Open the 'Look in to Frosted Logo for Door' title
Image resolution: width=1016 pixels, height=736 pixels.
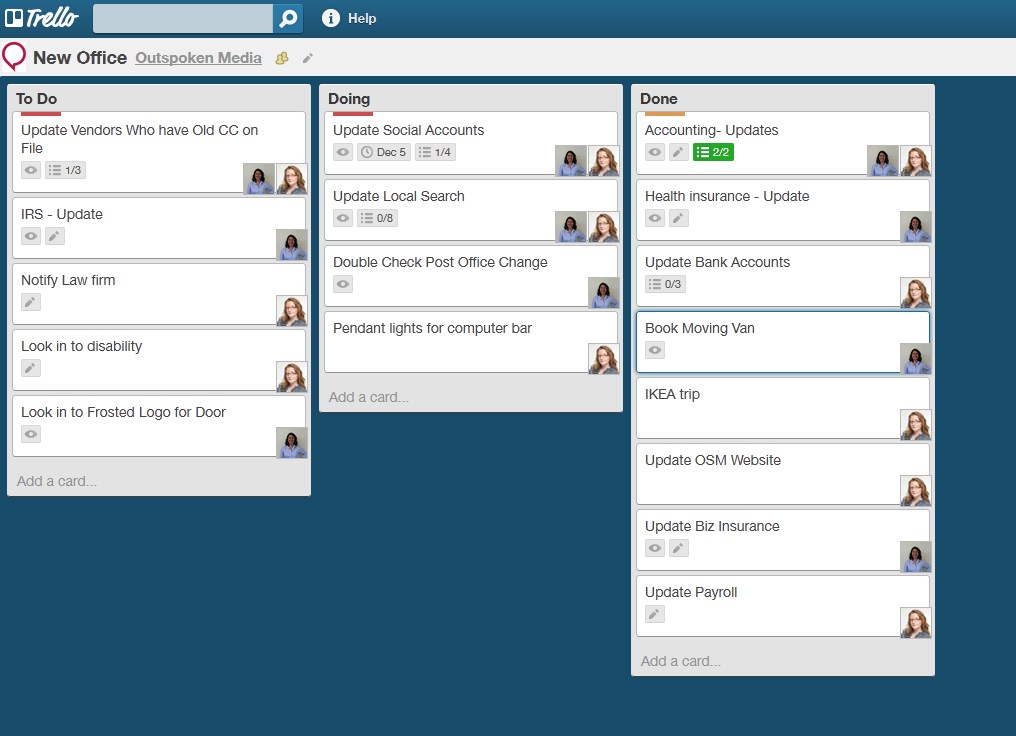pos(123,413)
